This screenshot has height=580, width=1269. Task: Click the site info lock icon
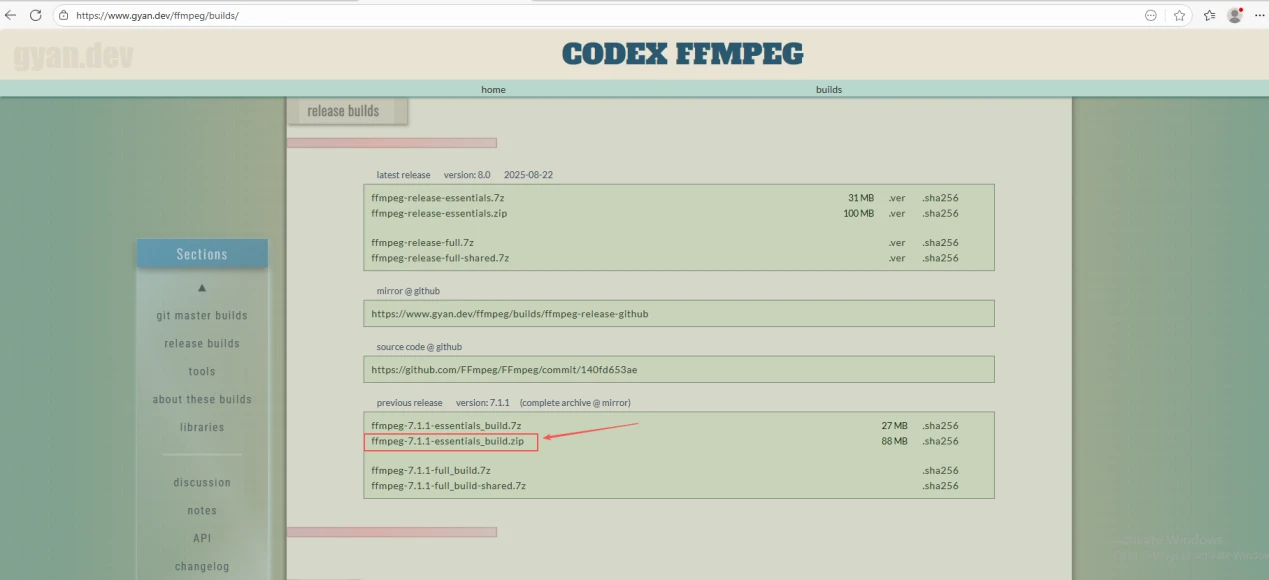click(x=63, y=16)
